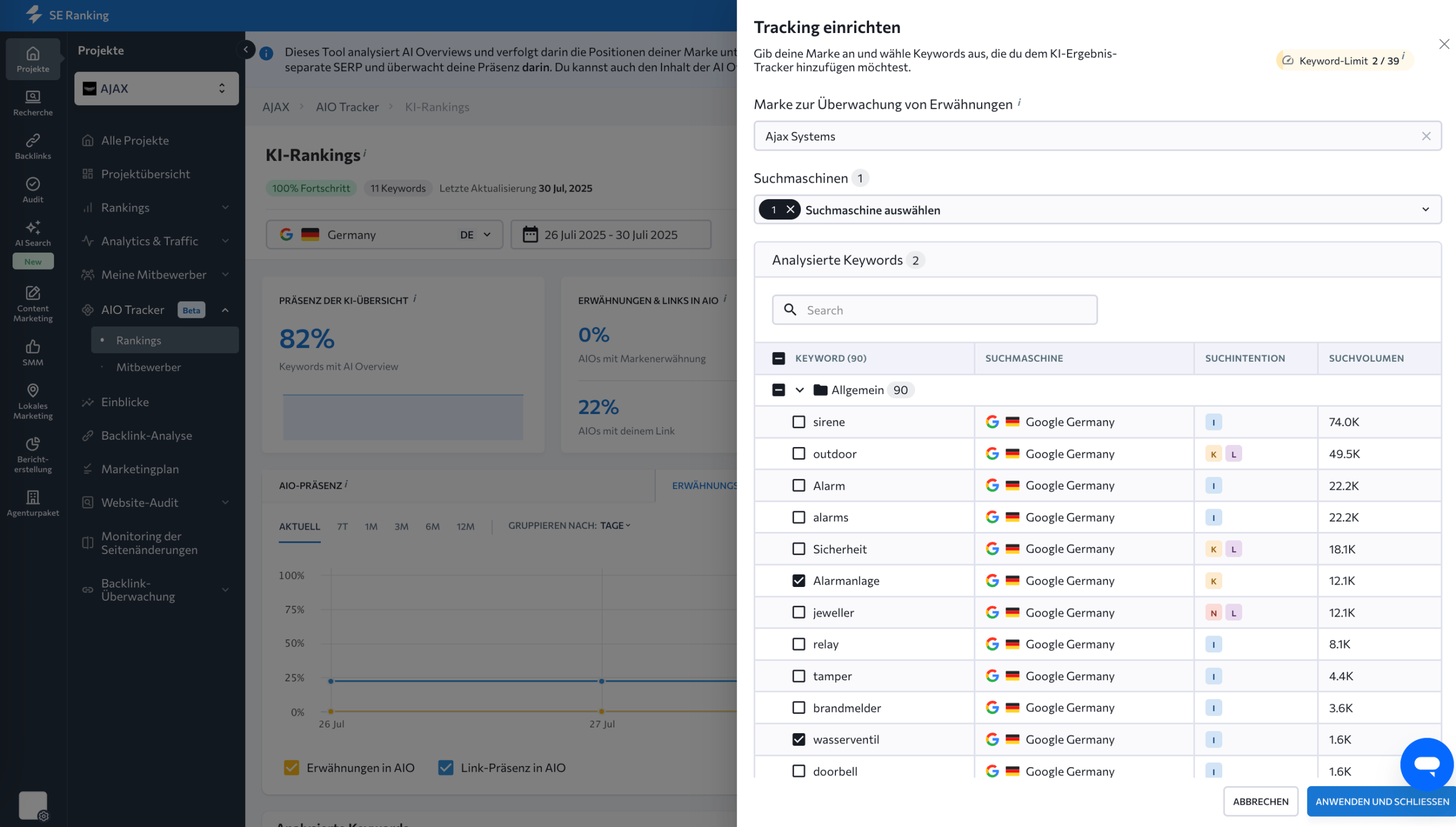This screenshot has height=827, width=1456.
Task: Open Suchmaschine auswählen dropdown
Action: tap(1098, 209)
